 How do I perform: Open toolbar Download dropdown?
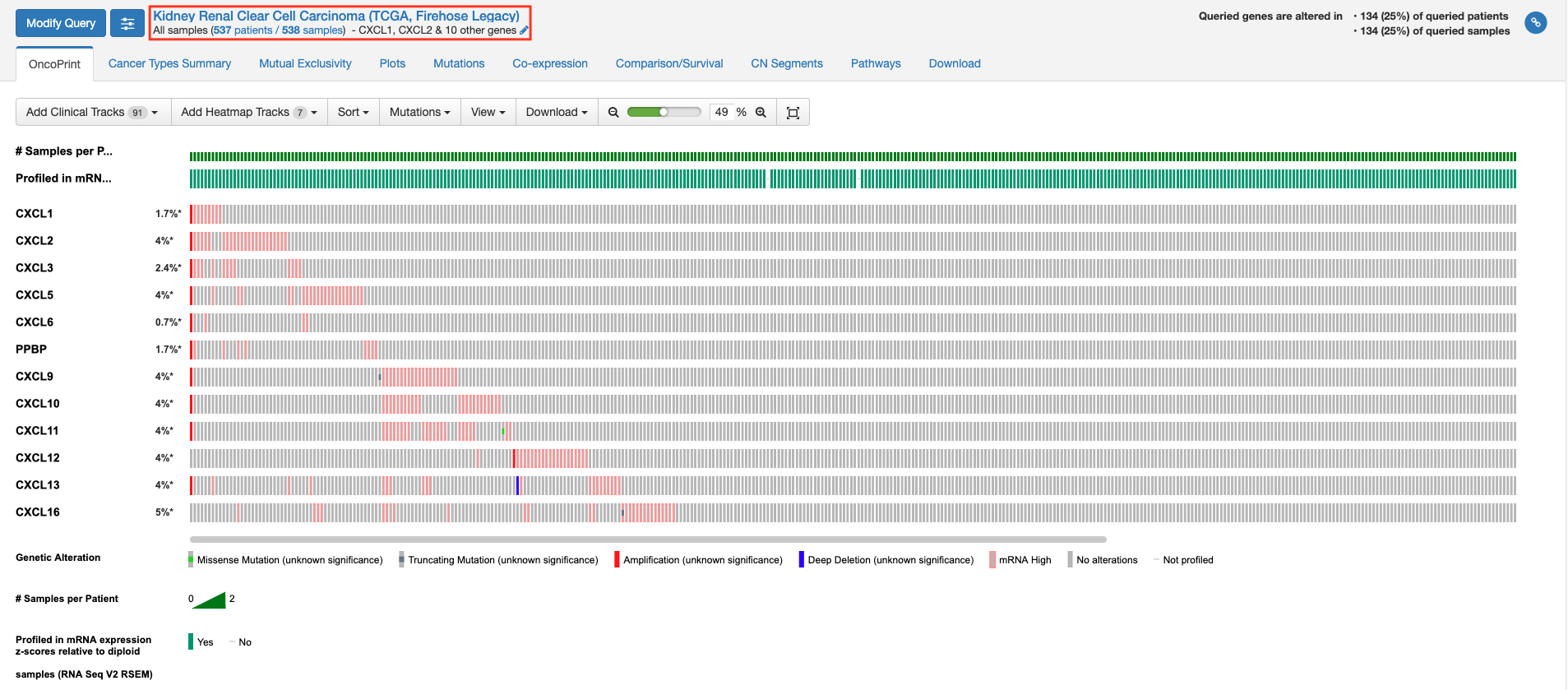point(557,113)
